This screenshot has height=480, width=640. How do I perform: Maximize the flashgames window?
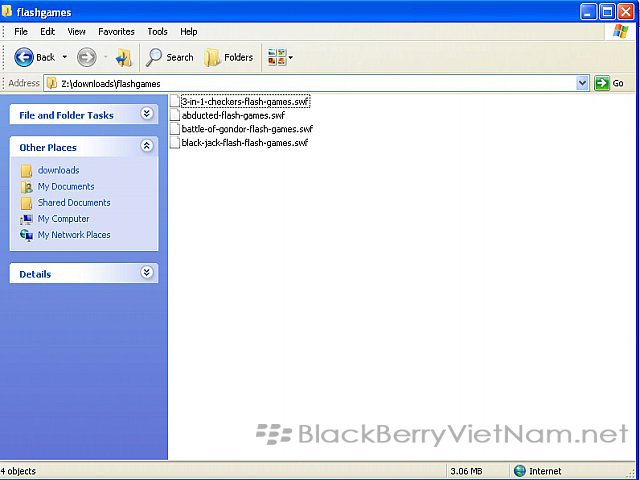tap(607, 12)
